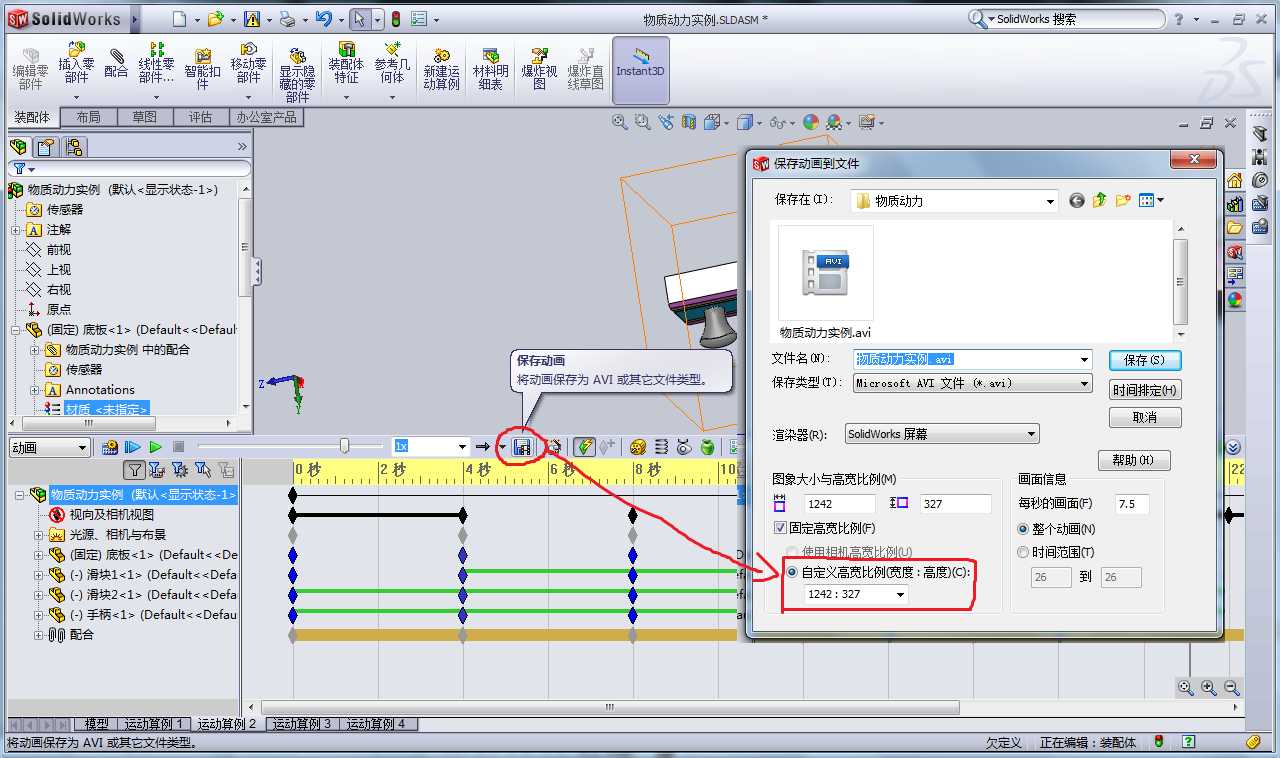Viewport: 1280px width, 758px height.
Task: Expand 配合 node in timeline tree
Action: [x=38, y=635]
